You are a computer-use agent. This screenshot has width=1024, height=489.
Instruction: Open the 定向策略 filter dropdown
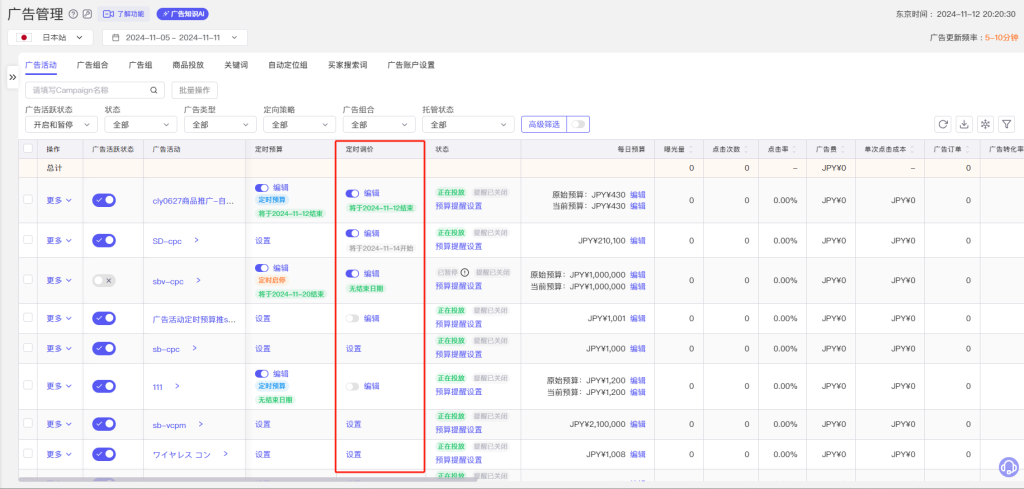point(300,125)
